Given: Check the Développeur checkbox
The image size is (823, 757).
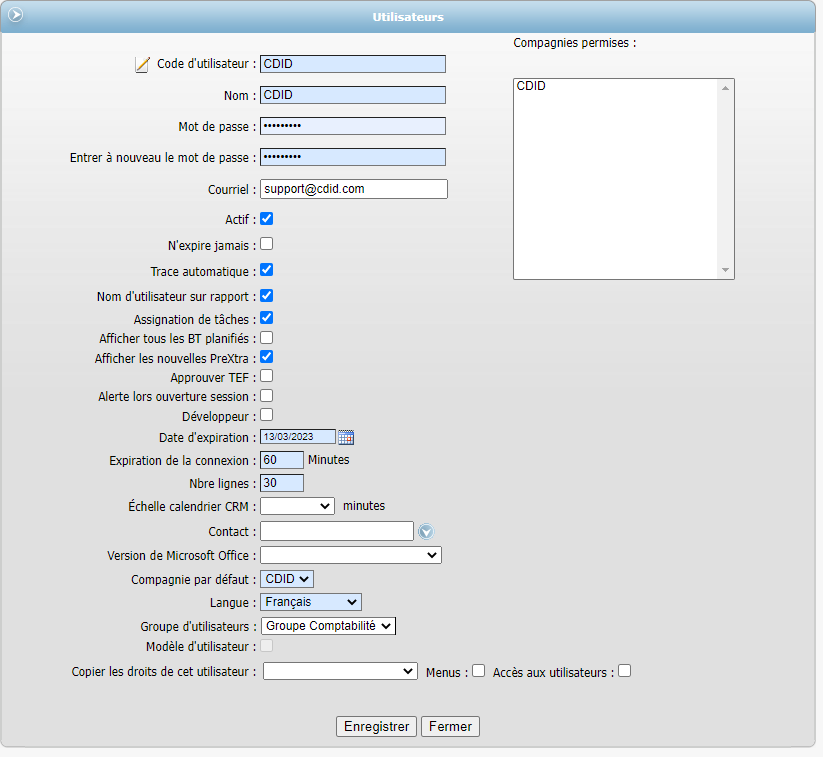Looking at the screenshot, I should 267,415.
